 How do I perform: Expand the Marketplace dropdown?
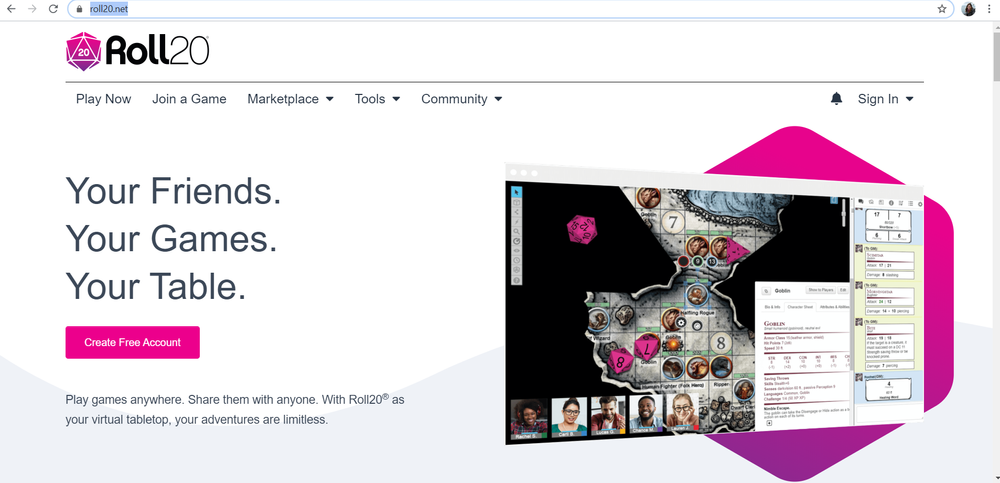click(291, 99)
